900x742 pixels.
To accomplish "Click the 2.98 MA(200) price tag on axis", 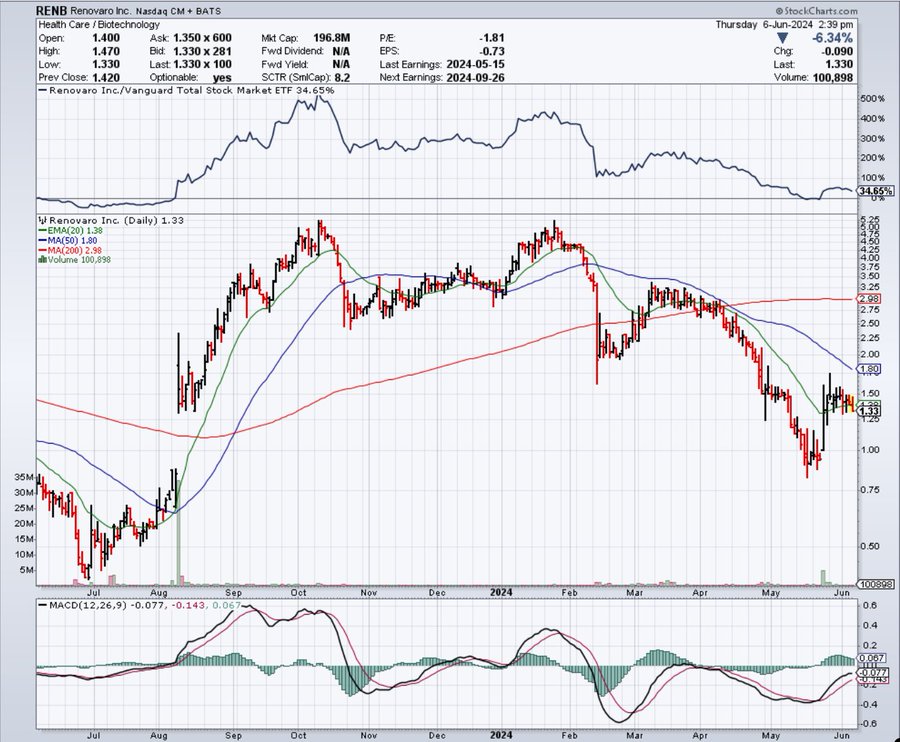I will [870, 299].
